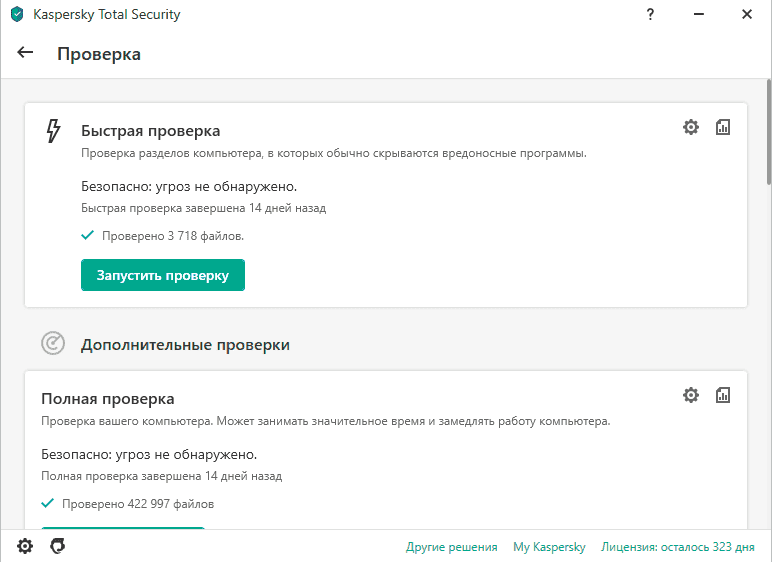Image resolution: width=772 pixels, height=562 pixels.
Task: Open the My Kaspersky link
Action: coord(549,547)
